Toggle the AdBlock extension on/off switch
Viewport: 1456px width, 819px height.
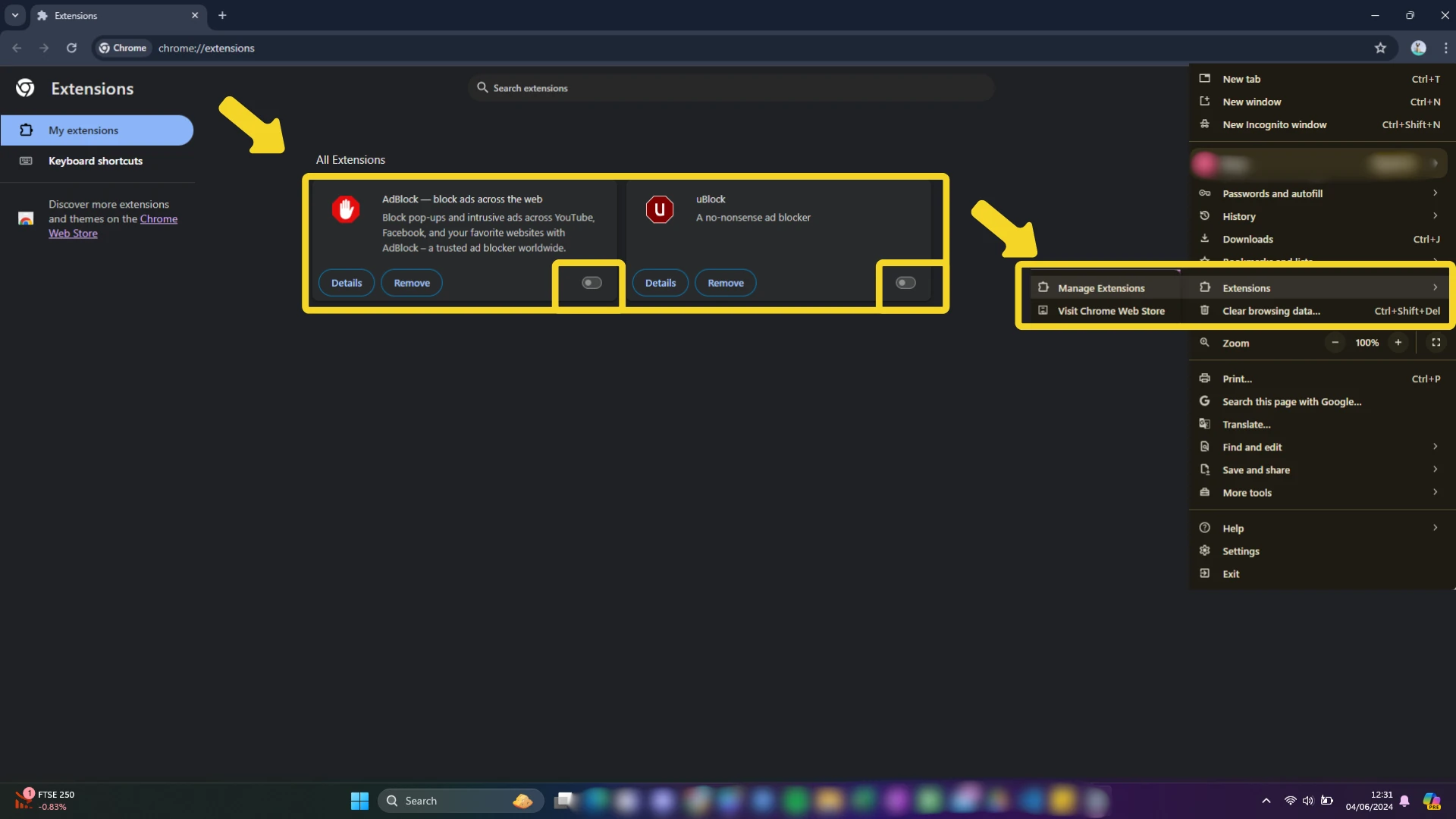[591, 283]
